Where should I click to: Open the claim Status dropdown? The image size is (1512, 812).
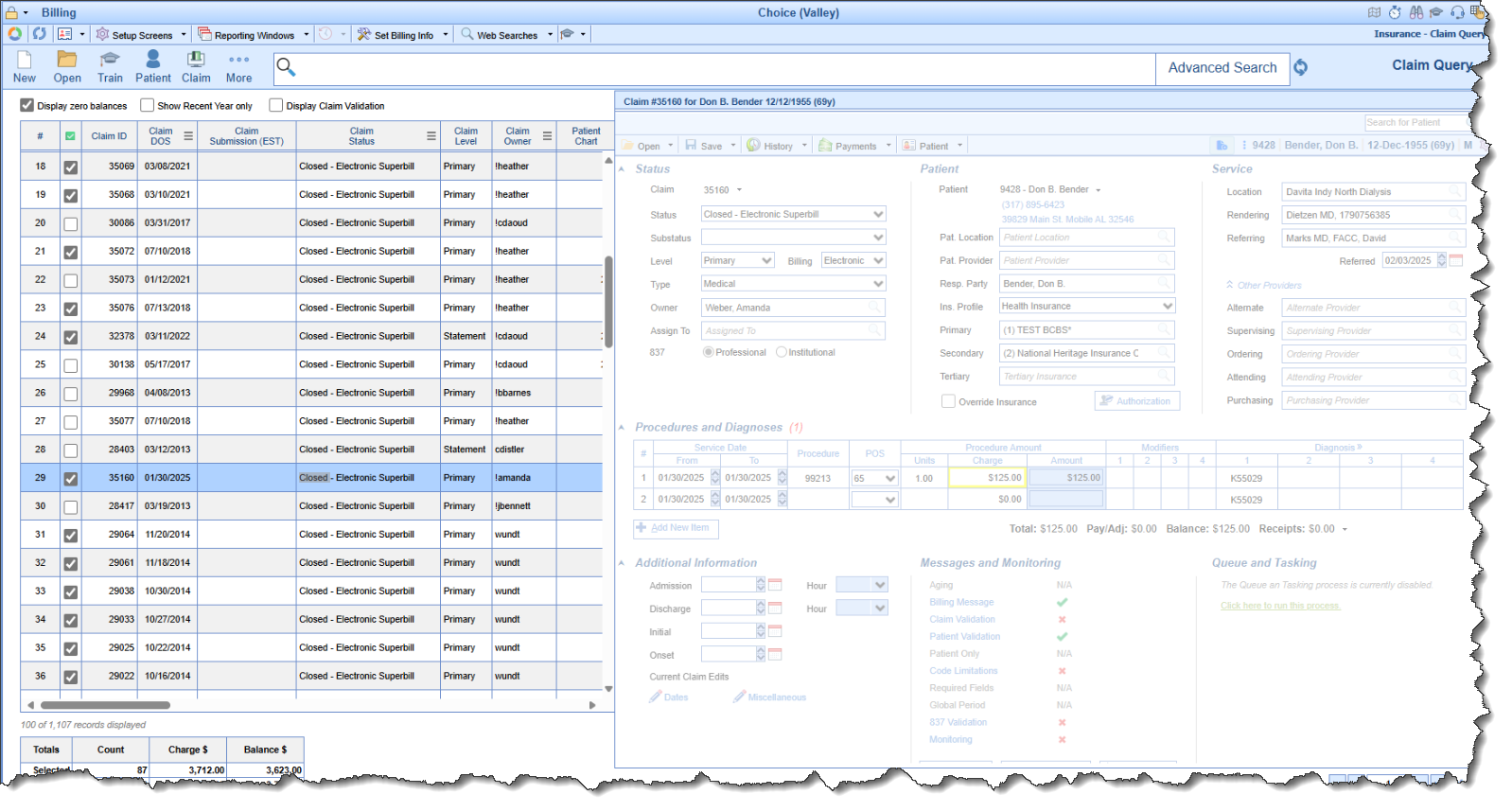click(x=878, y=214)
